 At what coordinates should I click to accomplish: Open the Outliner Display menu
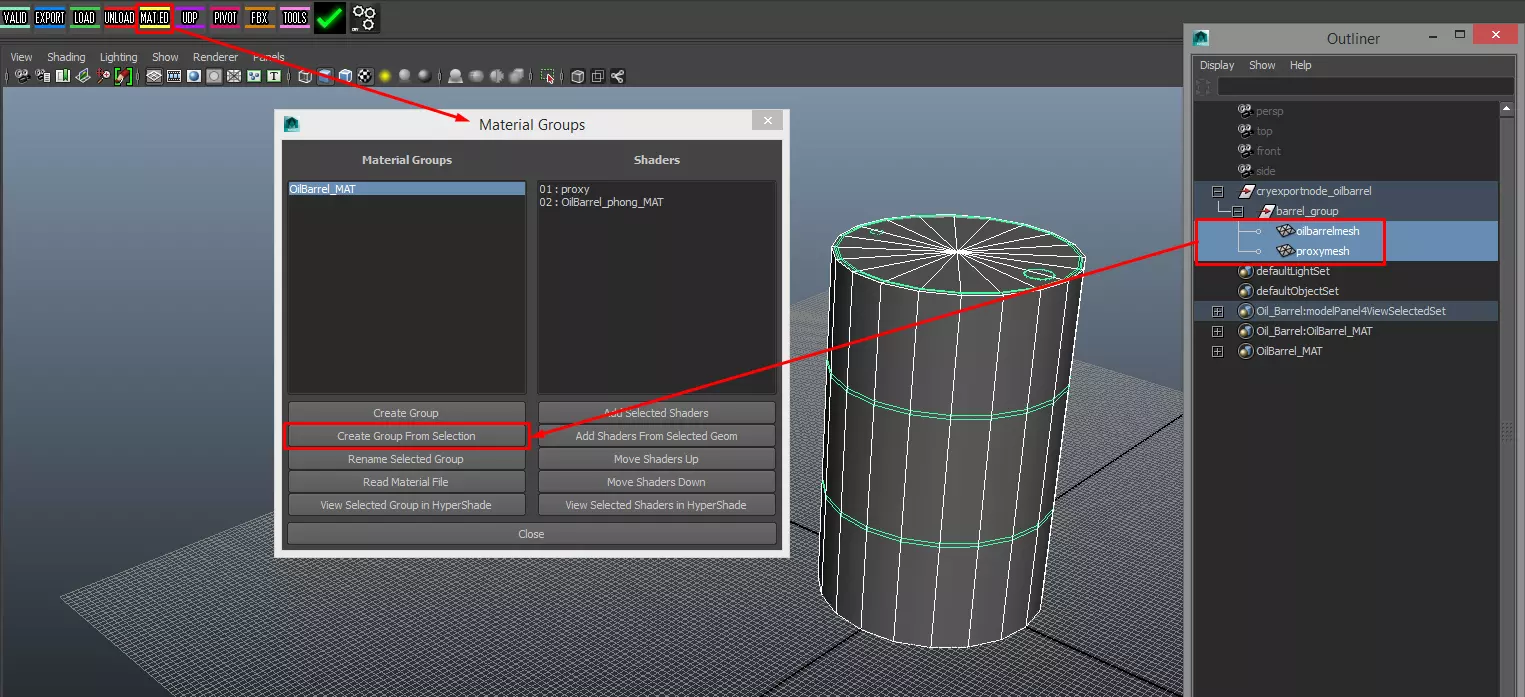[x=1217, y=65]
